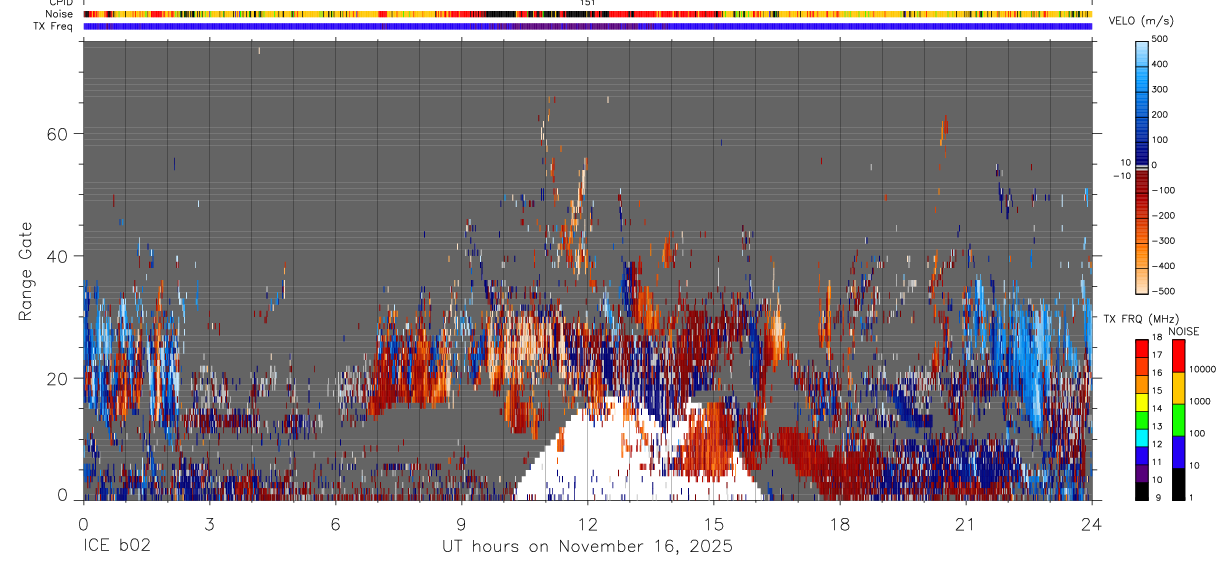Click the x-axis hour tick '15'
1228x567 pixels.
(714, 523)
